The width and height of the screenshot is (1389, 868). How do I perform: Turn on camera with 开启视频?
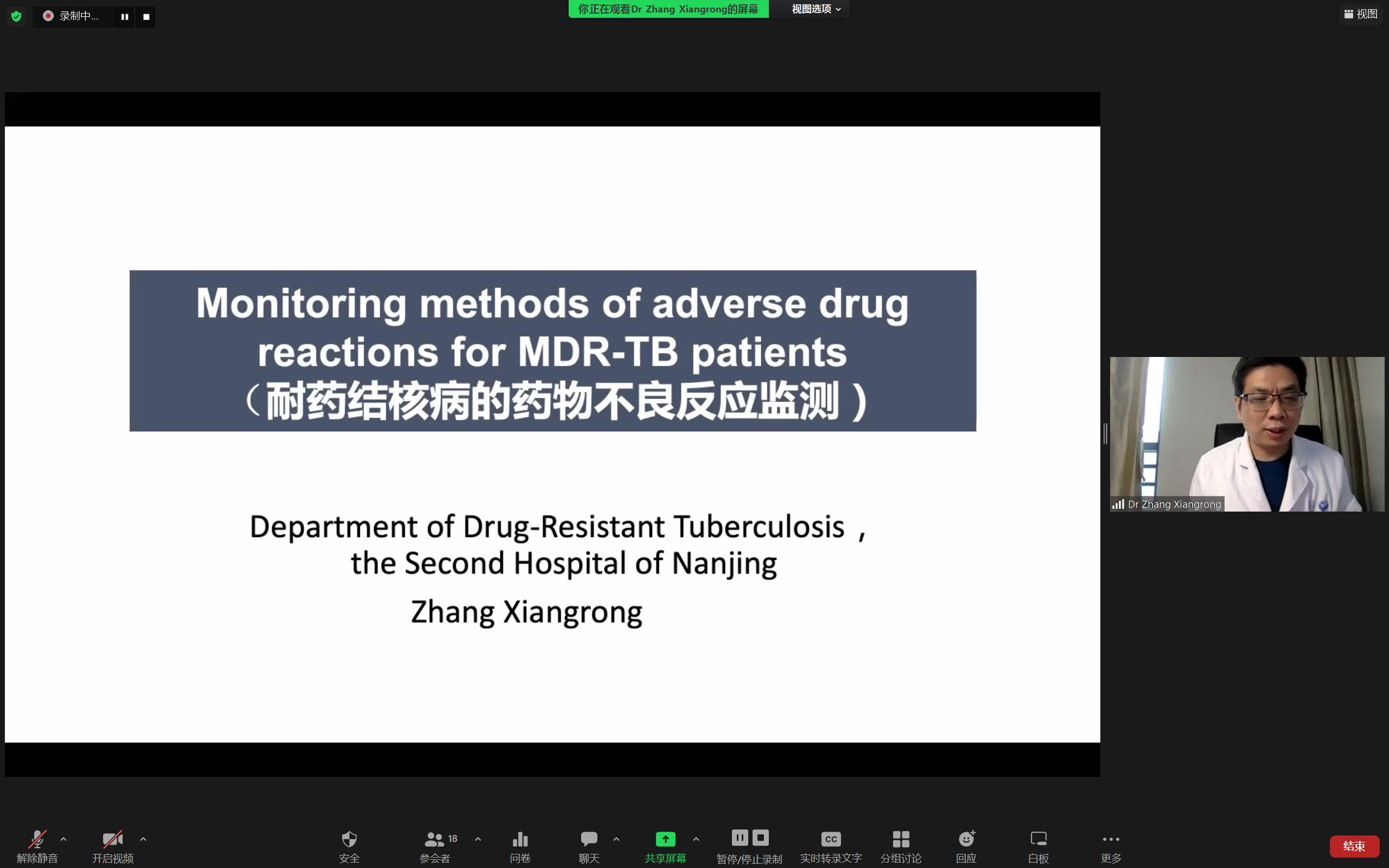112,846
